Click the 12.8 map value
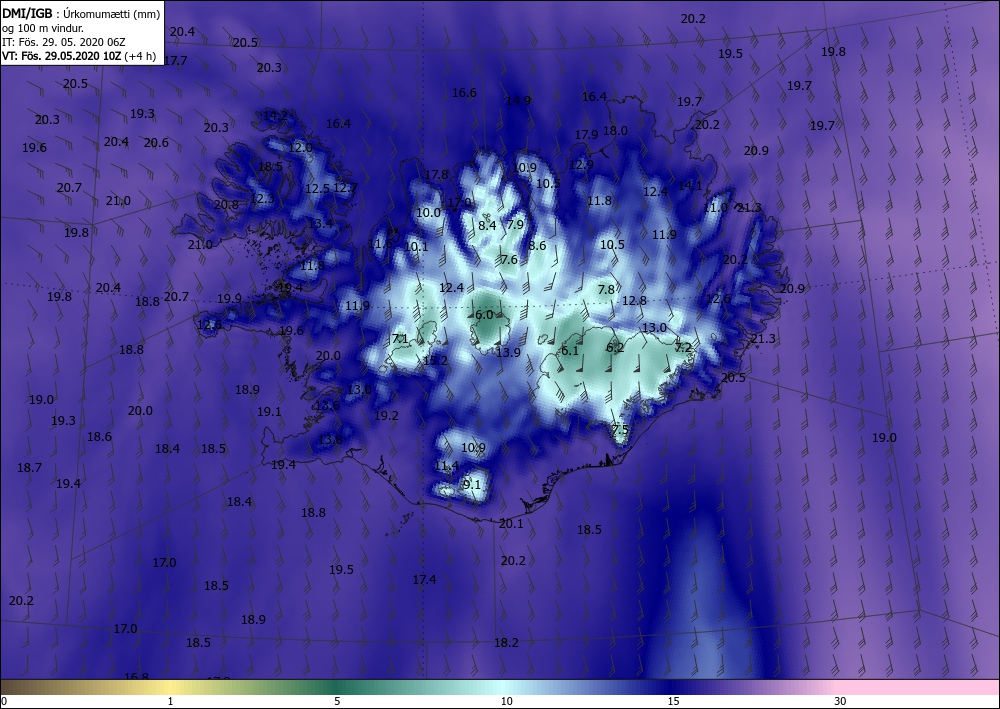This screenshot has height=709, width=1000. 634,300
